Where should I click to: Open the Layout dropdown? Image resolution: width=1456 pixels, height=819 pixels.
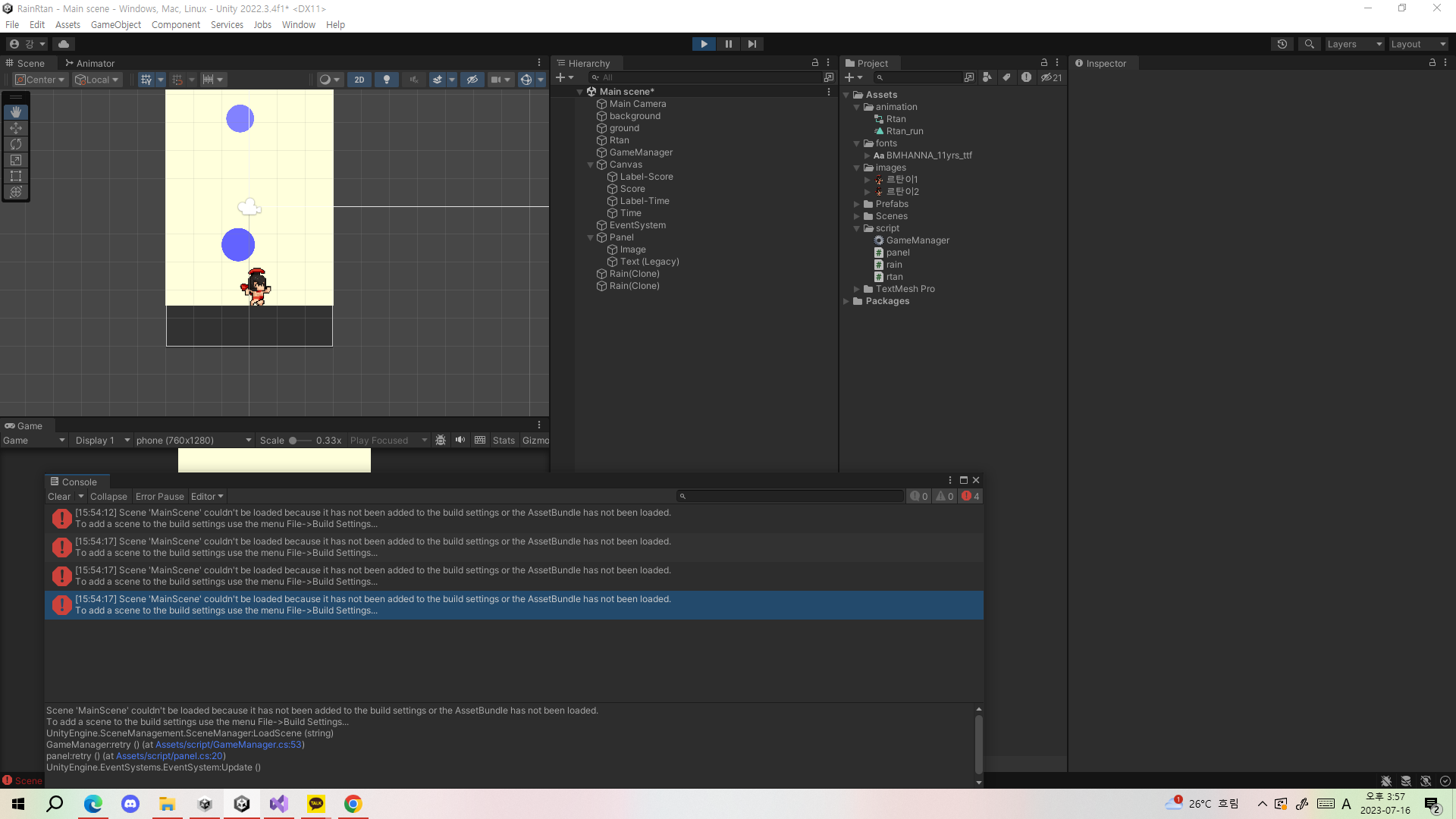[x=1418, y=44]
